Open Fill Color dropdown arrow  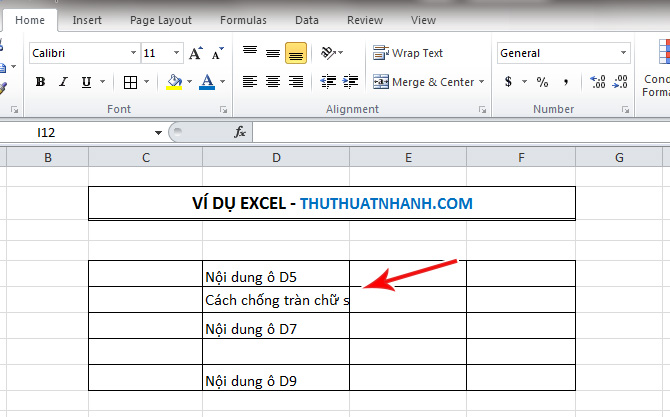tap(189, 82)
